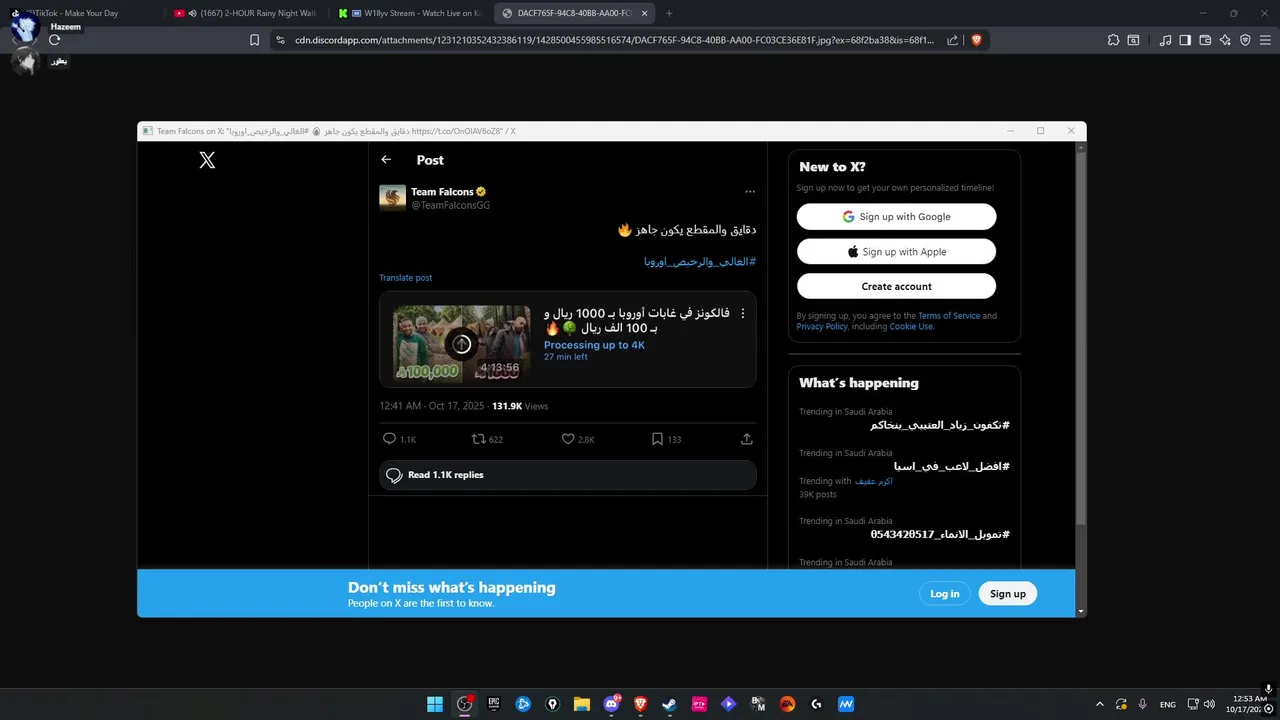Open Discord in the taskbar
The width and height of the screenshot is (1280, 720).
(611, 704)
